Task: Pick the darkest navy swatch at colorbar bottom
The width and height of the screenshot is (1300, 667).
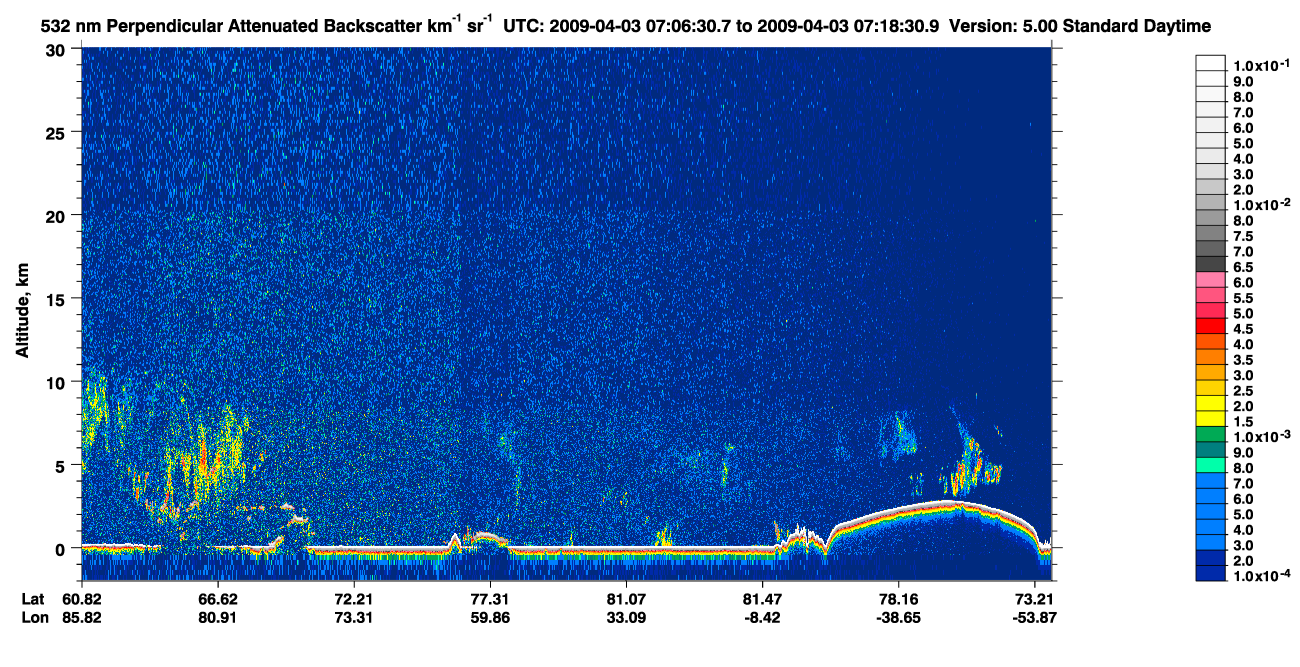Action: (1211, 572)
